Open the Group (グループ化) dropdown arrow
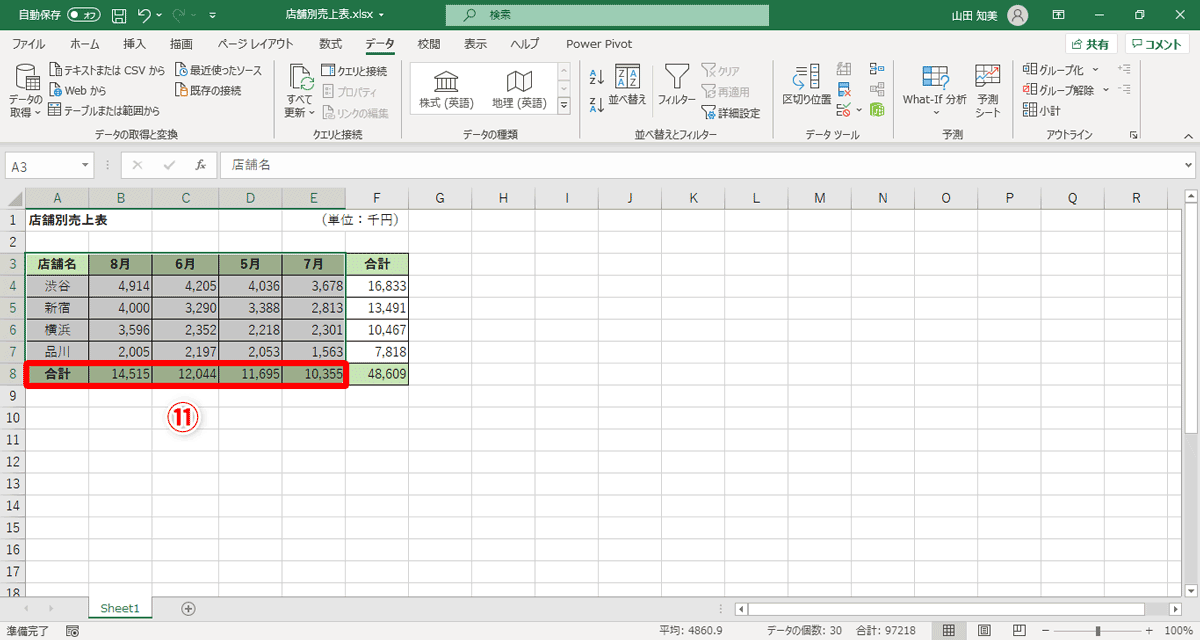Image resolution: width=1200 pixels, height=640 pixels. pyautogui.click(x=1095, y=70)
